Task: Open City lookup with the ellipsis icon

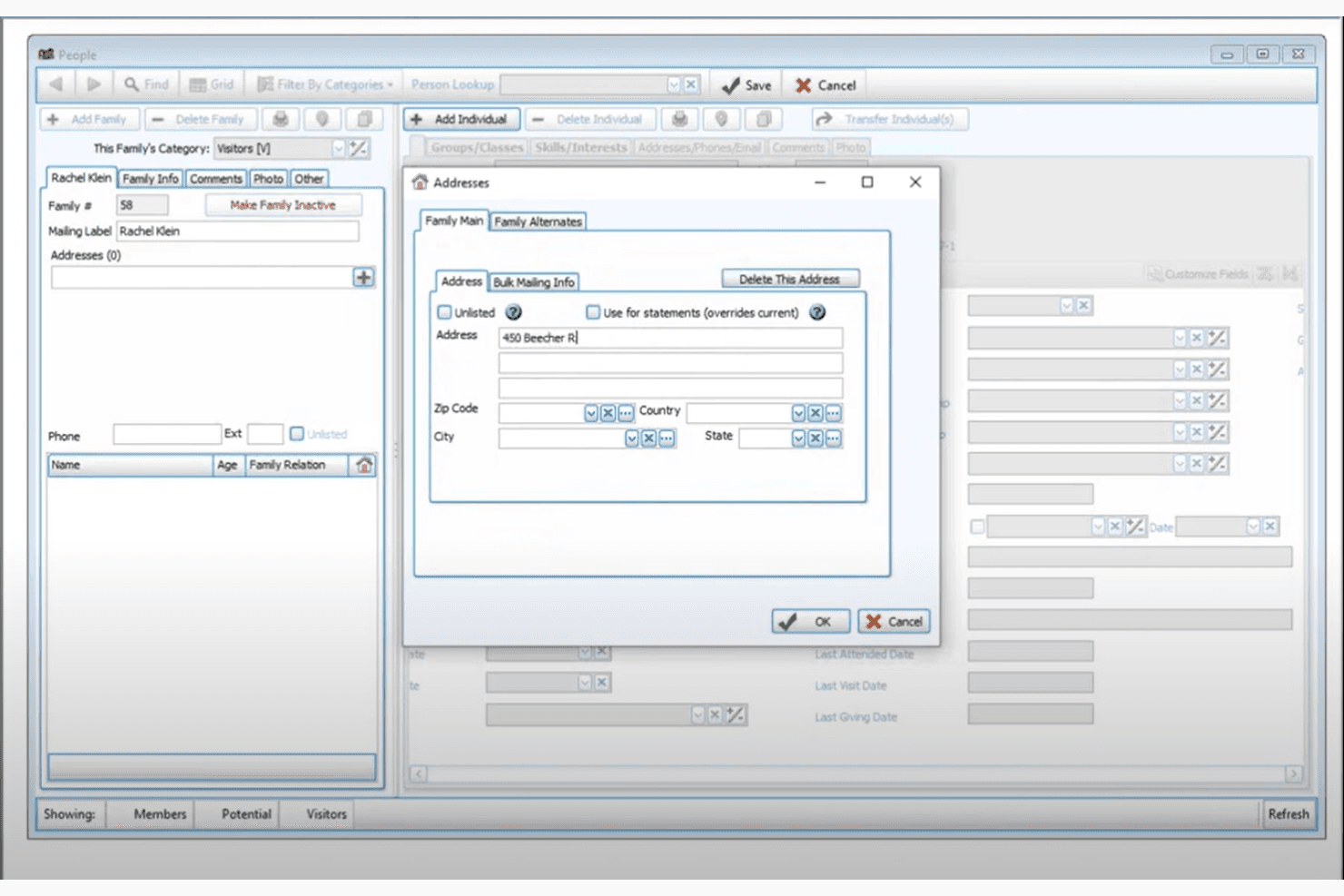Action: tap(667, 438)
